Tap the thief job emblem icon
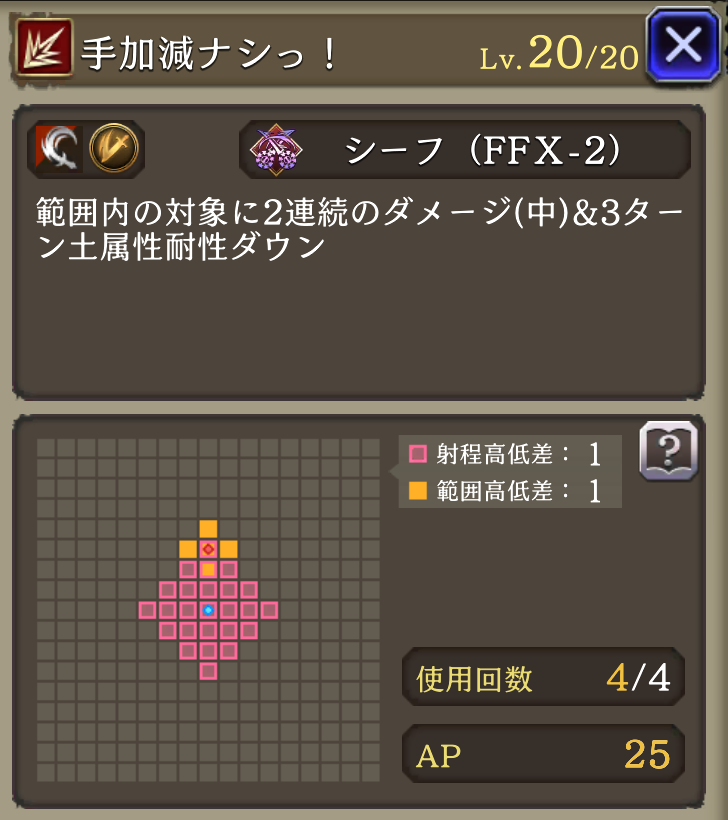Screen dimensions: 728x820 tap(276, 150)
